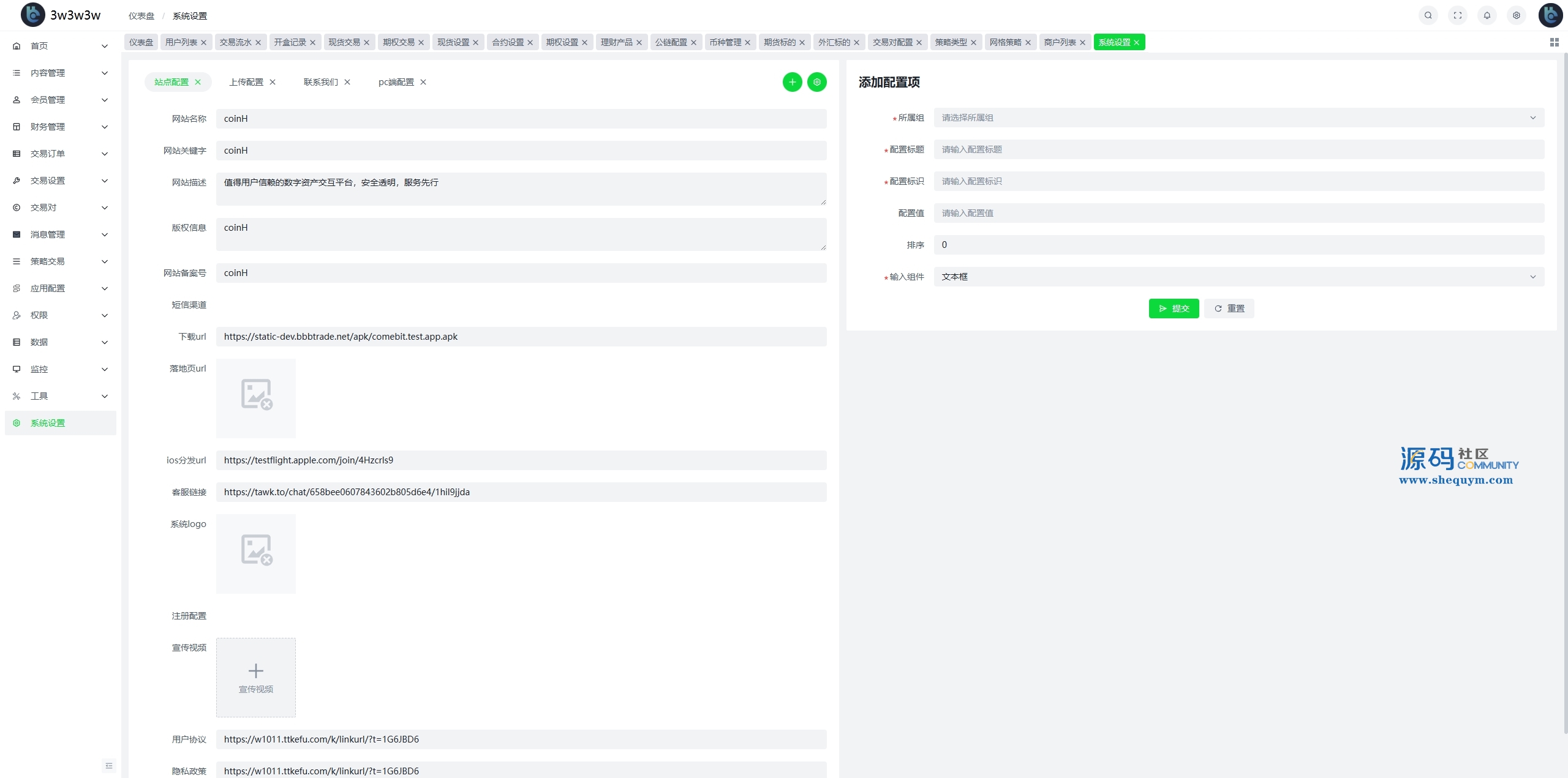The height and width of the screenshot is (778, 1568).
Task: Collapse sidebar using bottom fold icon
Action: (x=109, y=765)
